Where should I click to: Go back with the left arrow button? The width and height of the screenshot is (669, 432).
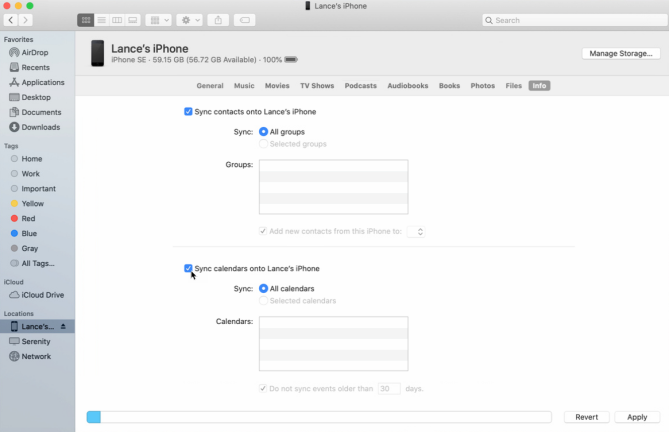click(x=11, y=20)
